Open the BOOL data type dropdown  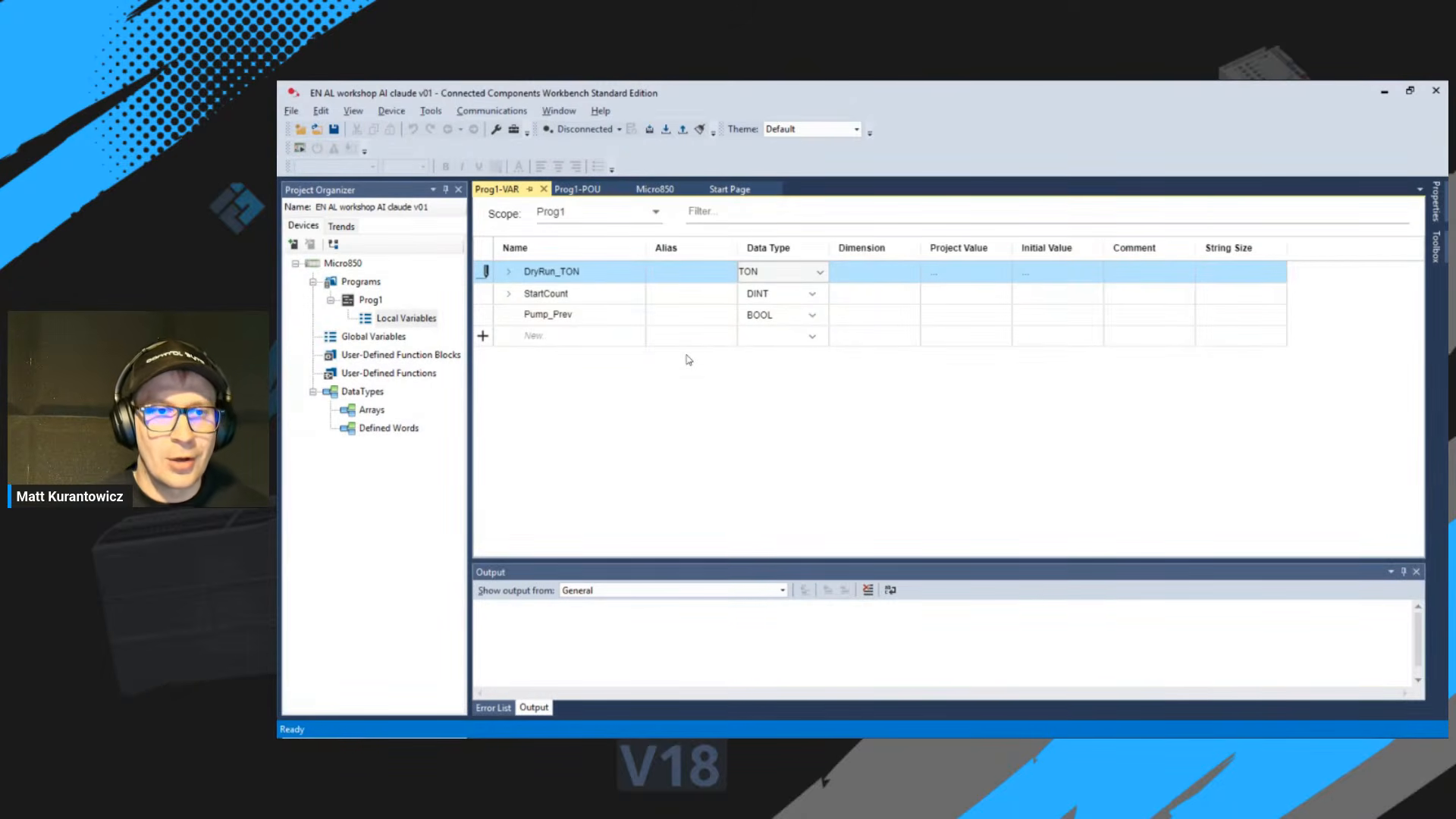coord(812,315)
